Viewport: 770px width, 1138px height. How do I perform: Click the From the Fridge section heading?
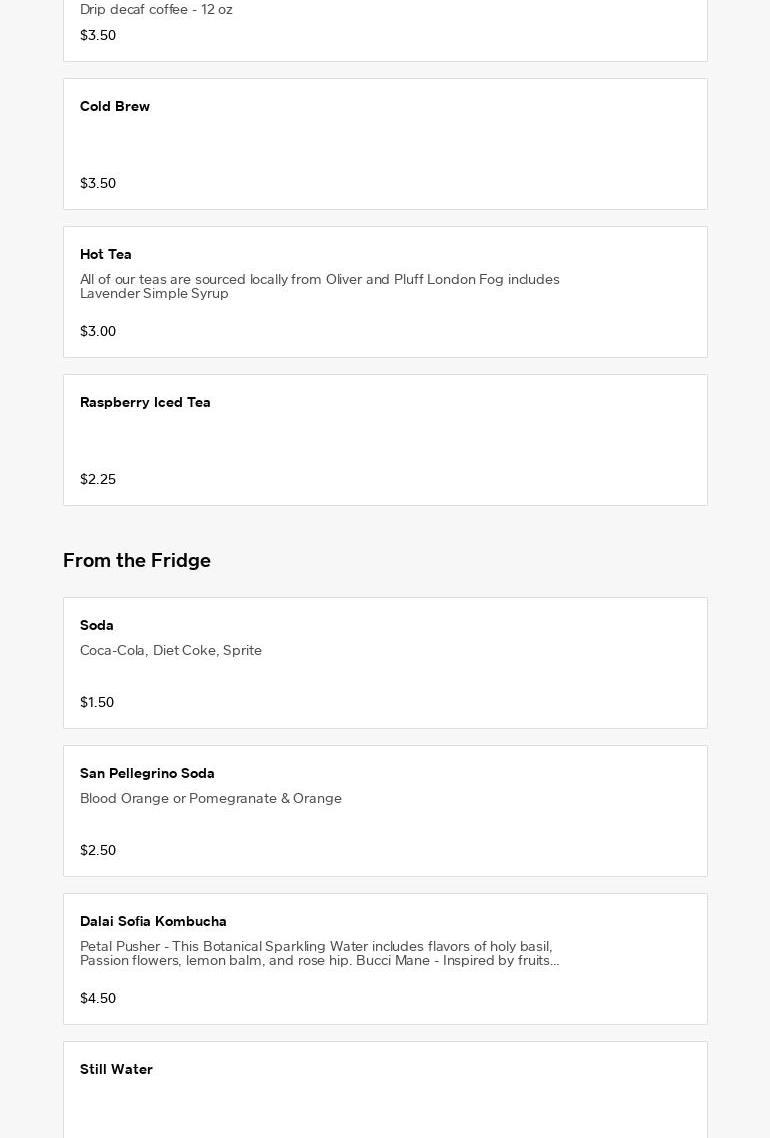137,560
